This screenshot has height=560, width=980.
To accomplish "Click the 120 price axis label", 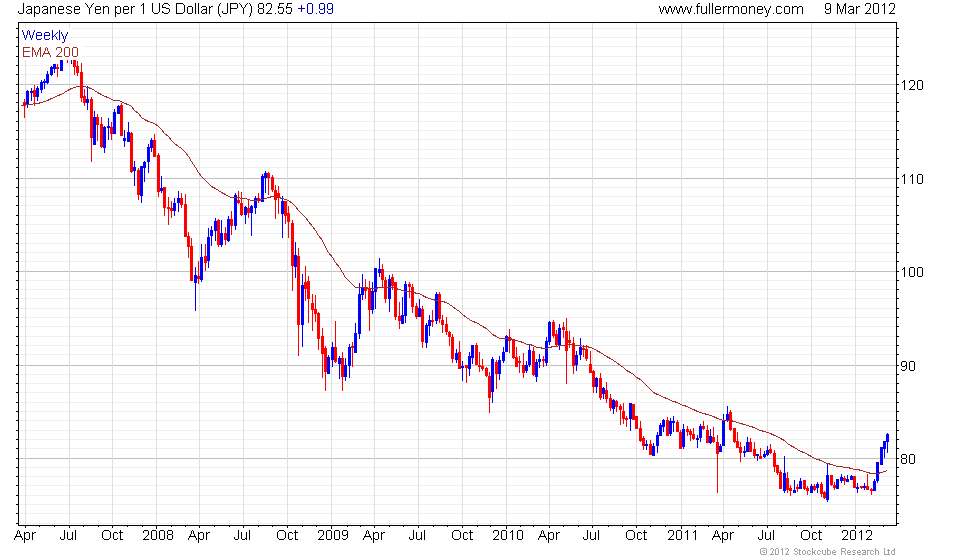I will (x=911, y=86).
